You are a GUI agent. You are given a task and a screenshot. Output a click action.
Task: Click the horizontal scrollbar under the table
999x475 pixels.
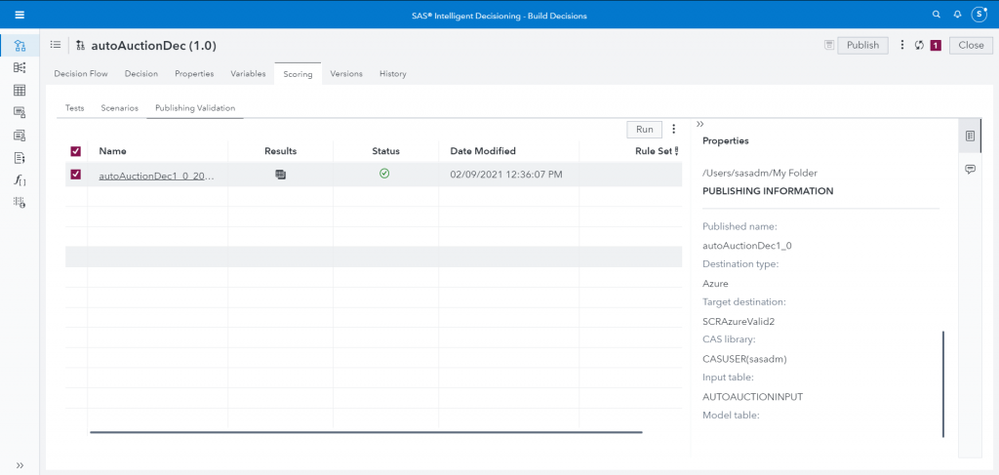pyautogui.click(x=366, y=432)
